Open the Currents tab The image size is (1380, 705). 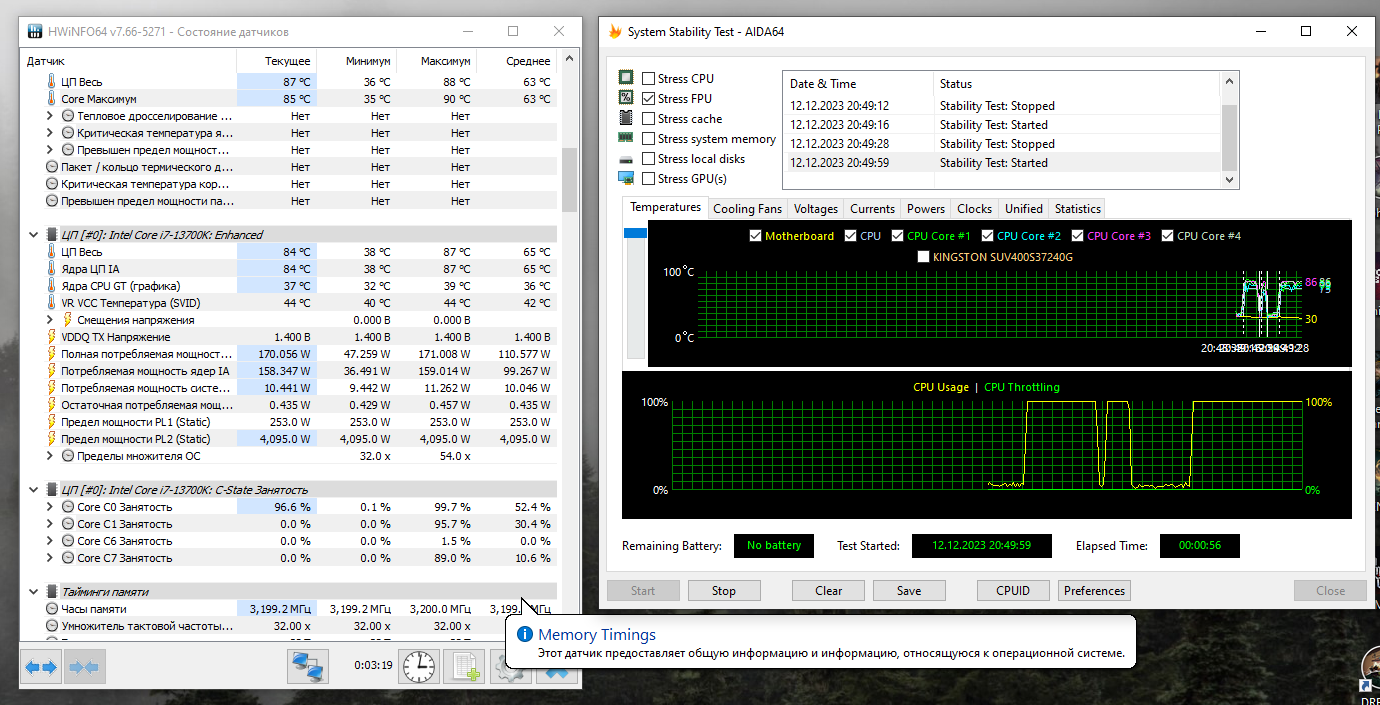pyautogui.click(x=872, y=209)
